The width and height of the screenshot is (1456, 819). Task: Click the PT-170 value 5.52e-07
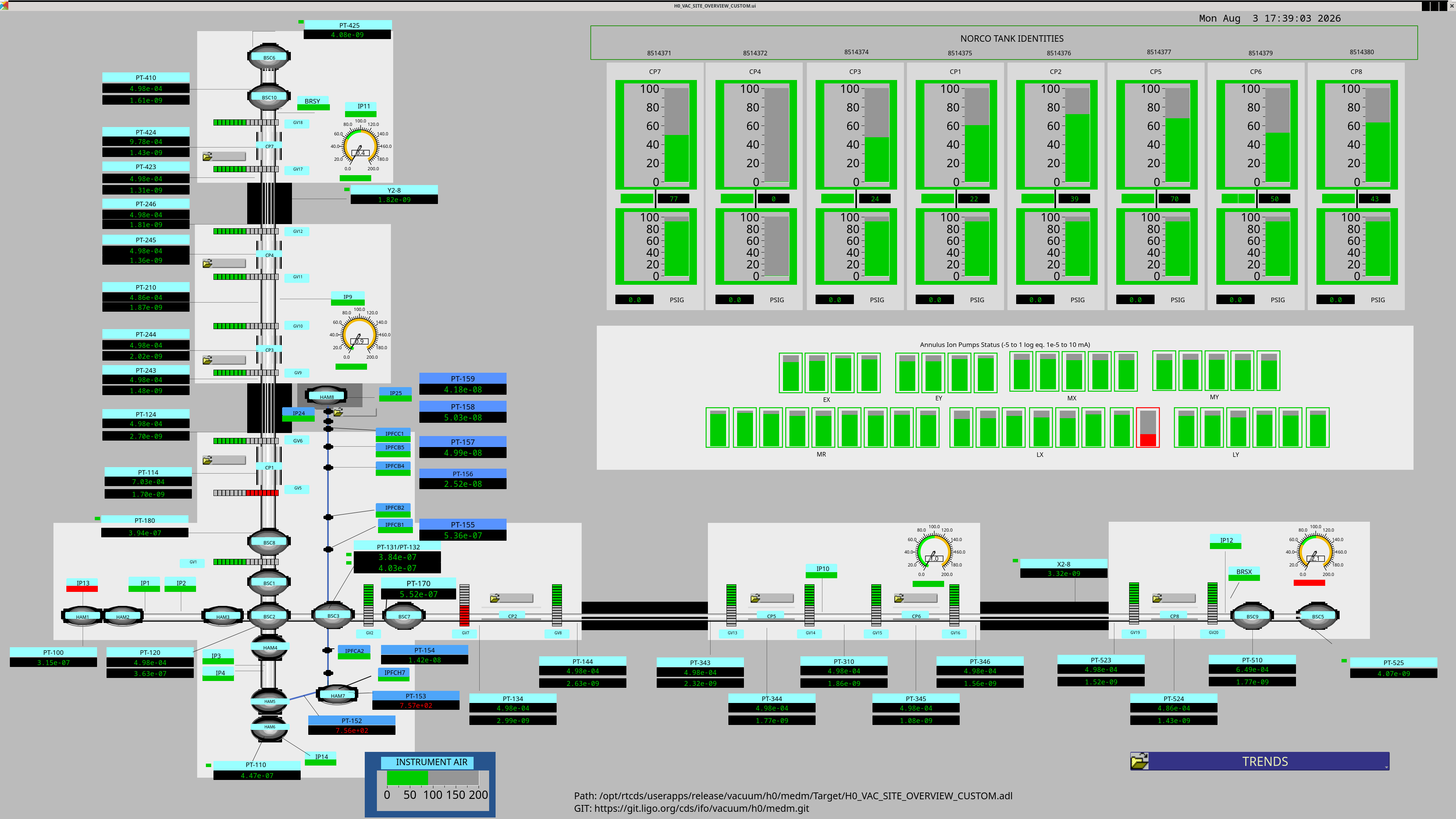click(418, 594)
